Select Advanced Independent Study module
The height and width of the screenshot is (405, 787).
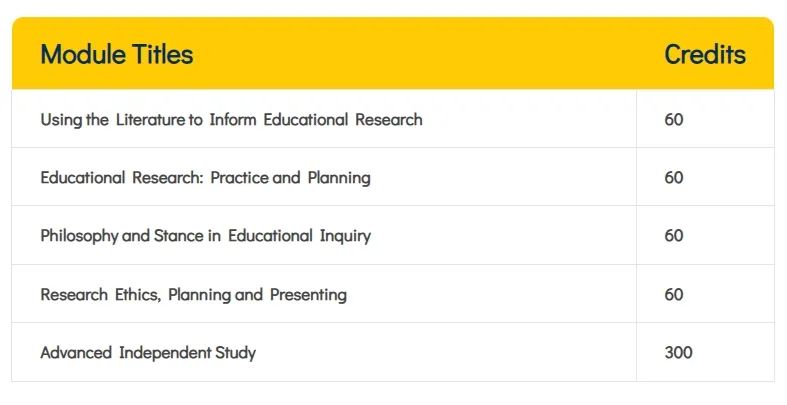148,352
